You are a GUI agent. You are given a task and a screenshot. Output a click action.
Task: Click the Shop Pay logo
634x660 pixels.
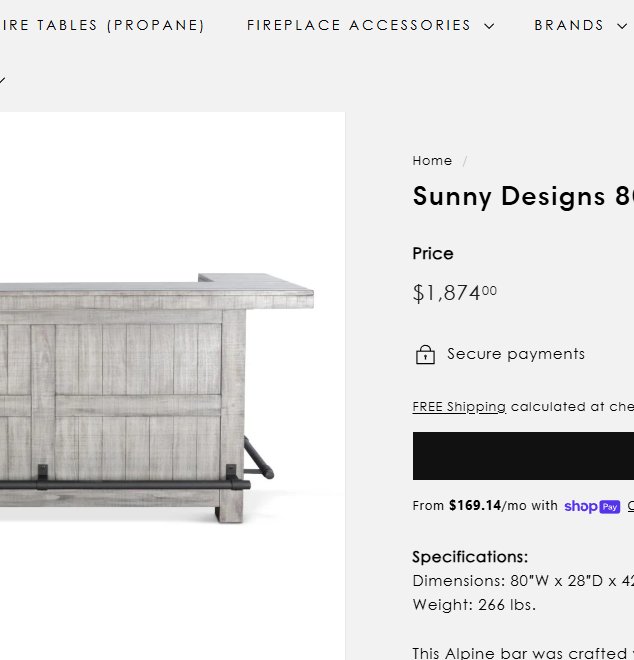pos(592,507)
